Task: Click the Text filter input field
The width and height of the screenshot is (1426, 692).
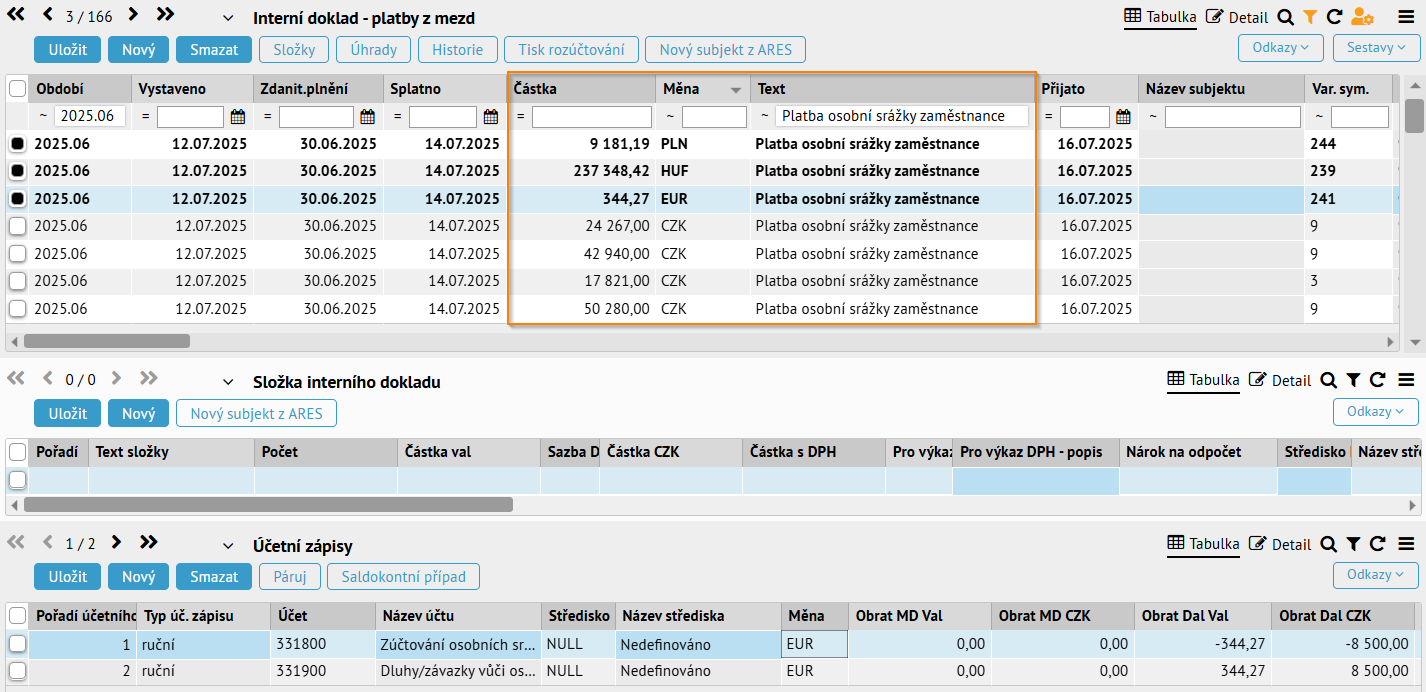Action: tap(902, 117)
